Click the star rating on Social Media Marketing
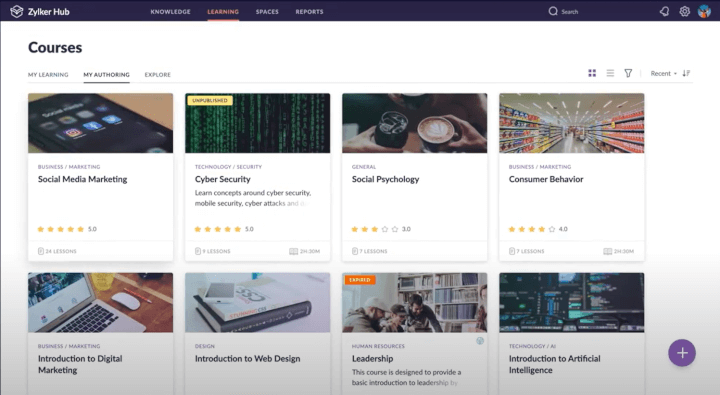 click(67, 229)
